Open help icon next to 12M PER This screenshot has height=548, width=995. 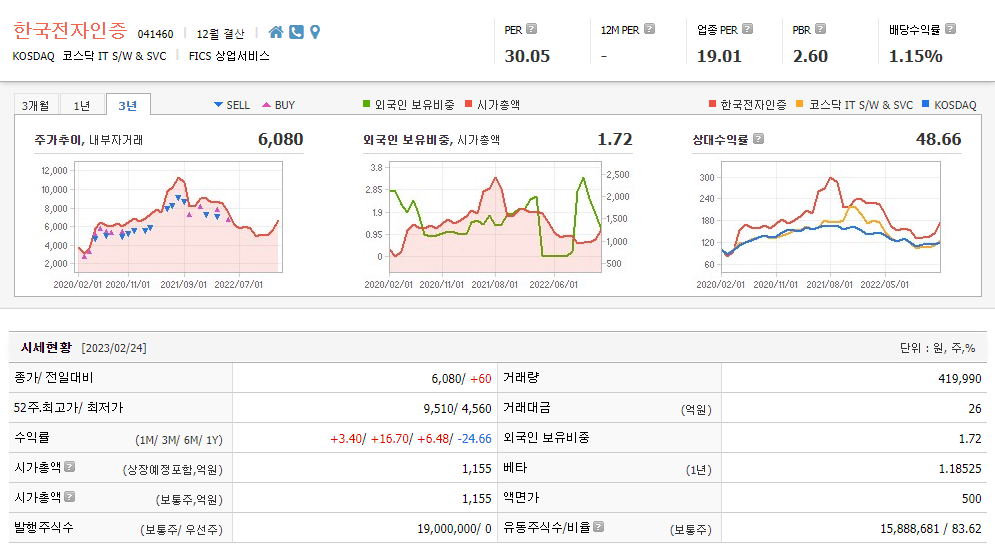pos(649,29)
